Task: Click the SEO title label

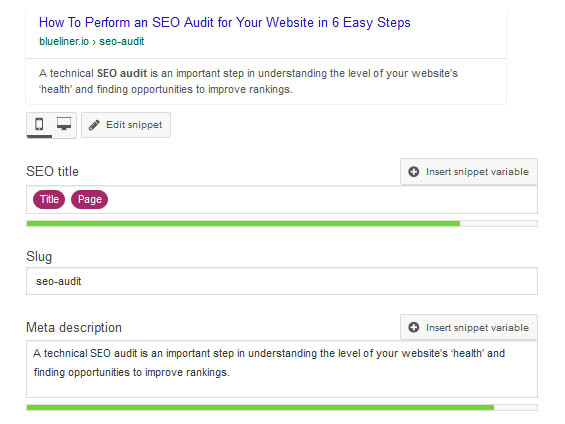Action: (53, 171)
